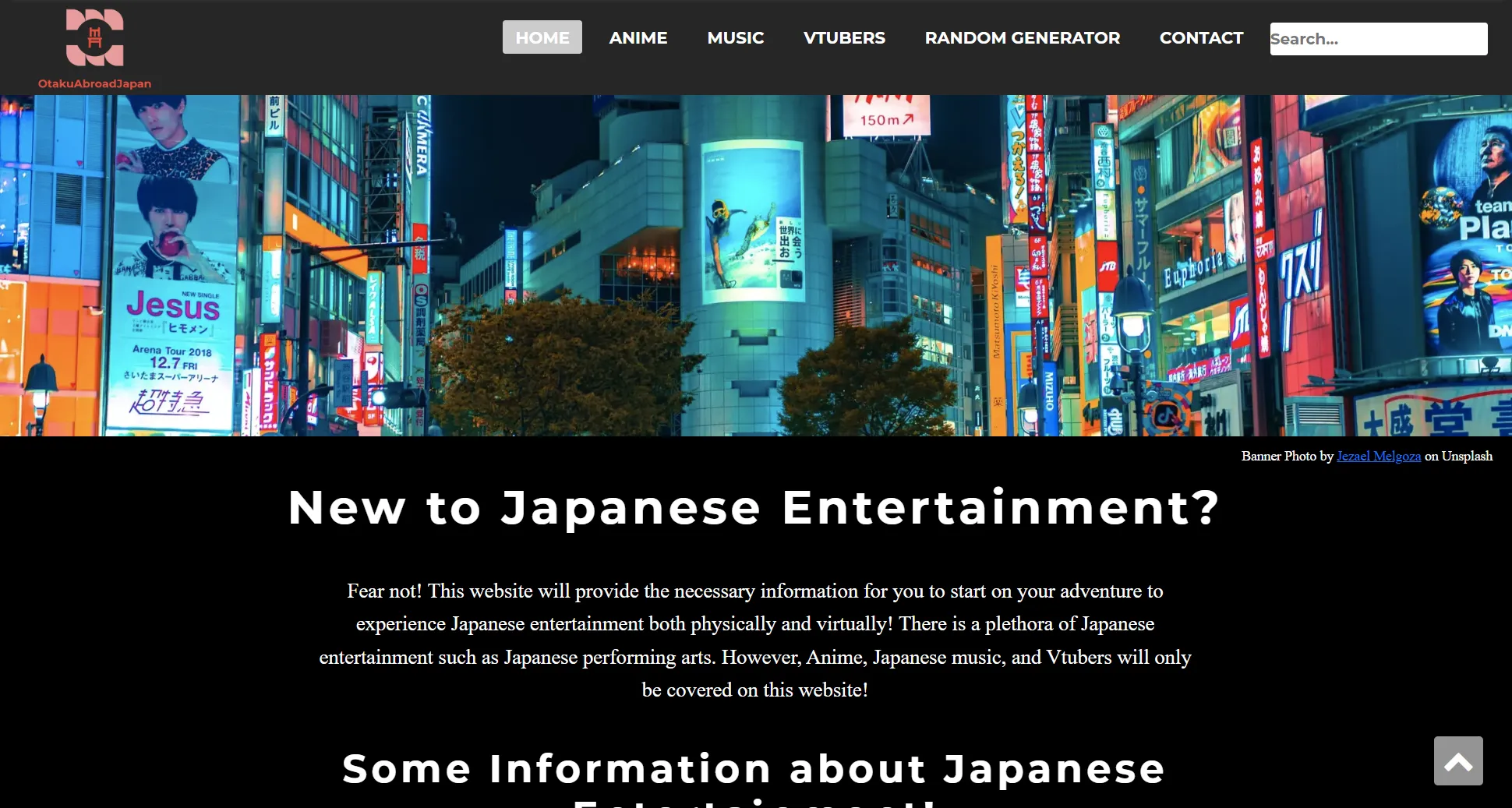Screen dimensions: 1512x808
Task: Follow the Jezael Melgoza photographer link
Action: tap(1379, 456)
